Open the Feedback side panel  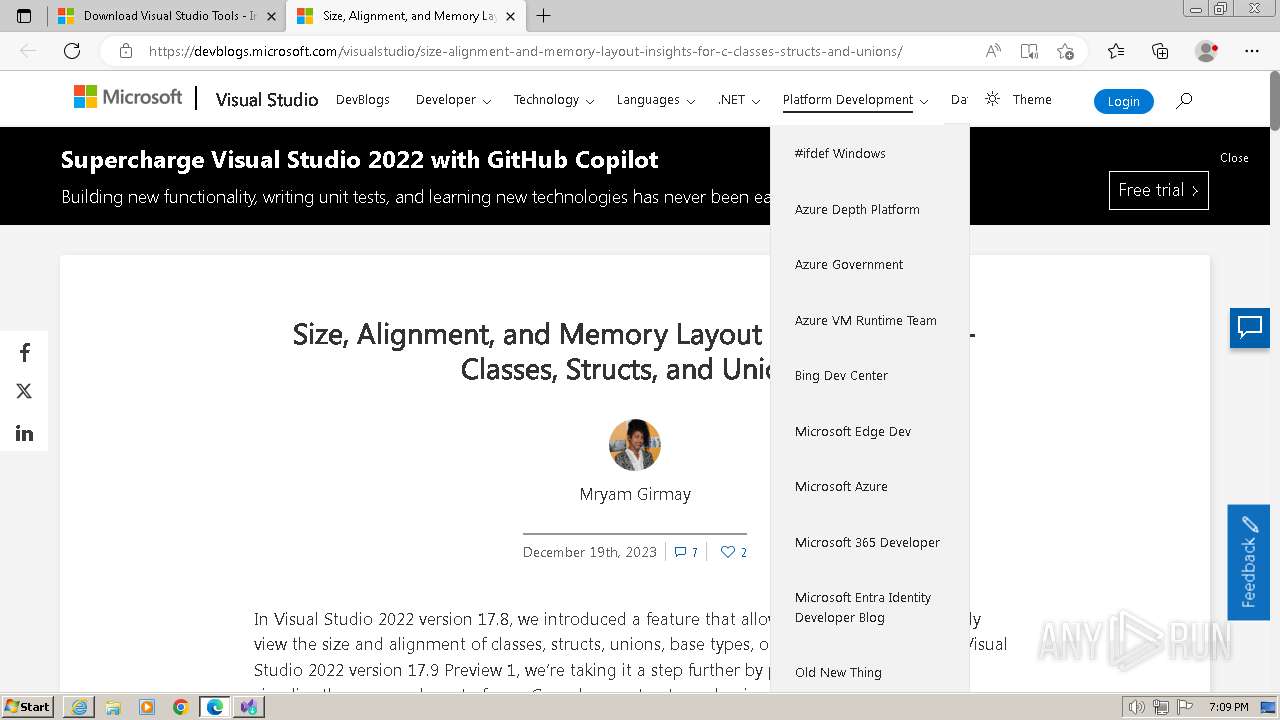[x=1249, y=562]
